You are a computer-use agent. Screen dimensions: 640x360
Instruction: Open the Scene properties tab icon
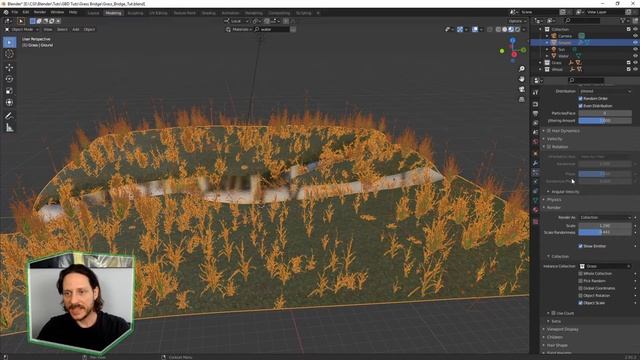point(536,132)
